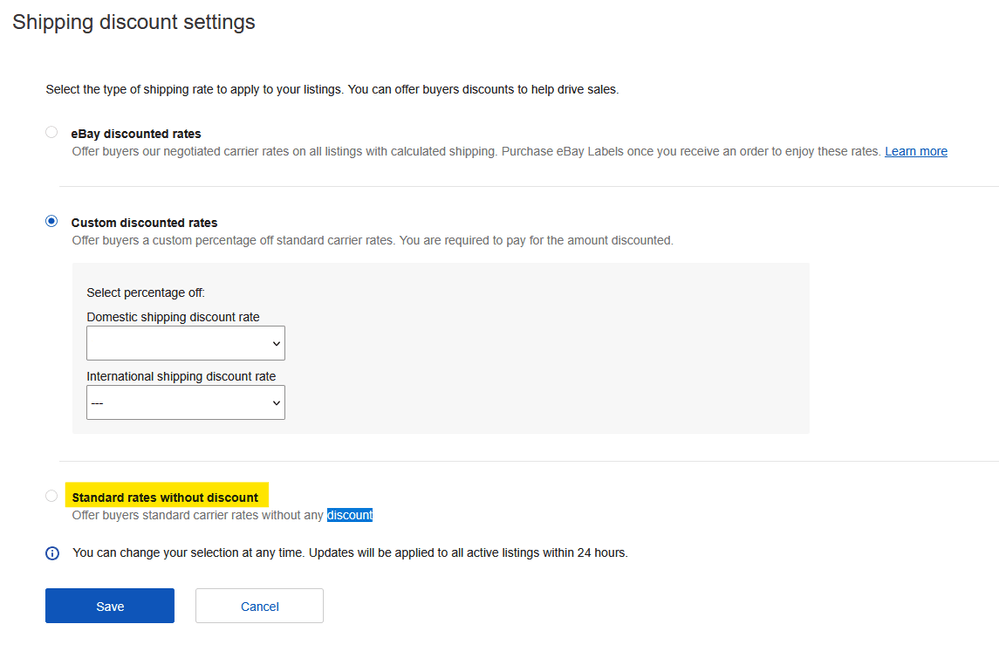999x653 pixels.
Task: Click the Learn more link
Action: [x=916, y=152]
